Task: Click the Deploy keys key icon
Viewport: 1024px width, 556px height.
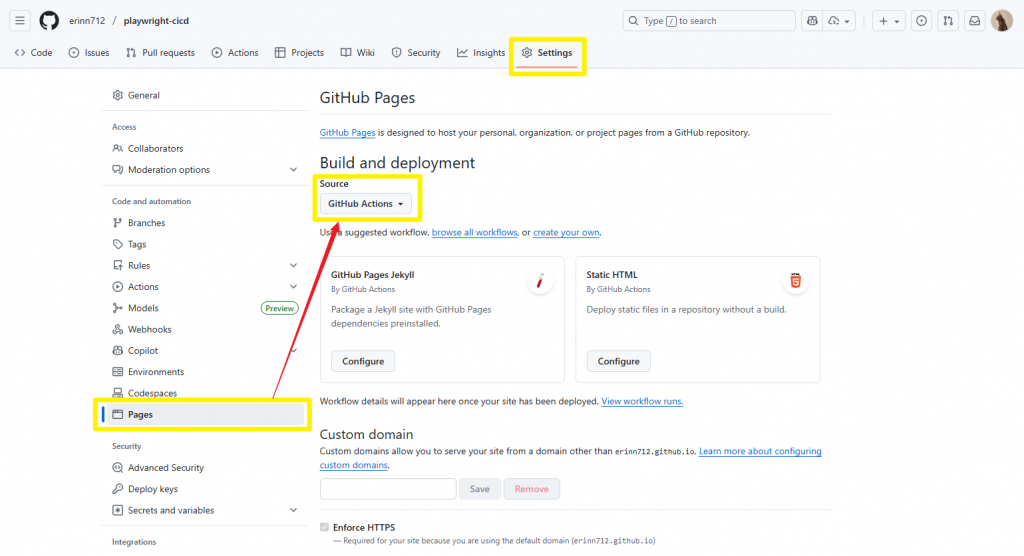Action: click(118, 489)
